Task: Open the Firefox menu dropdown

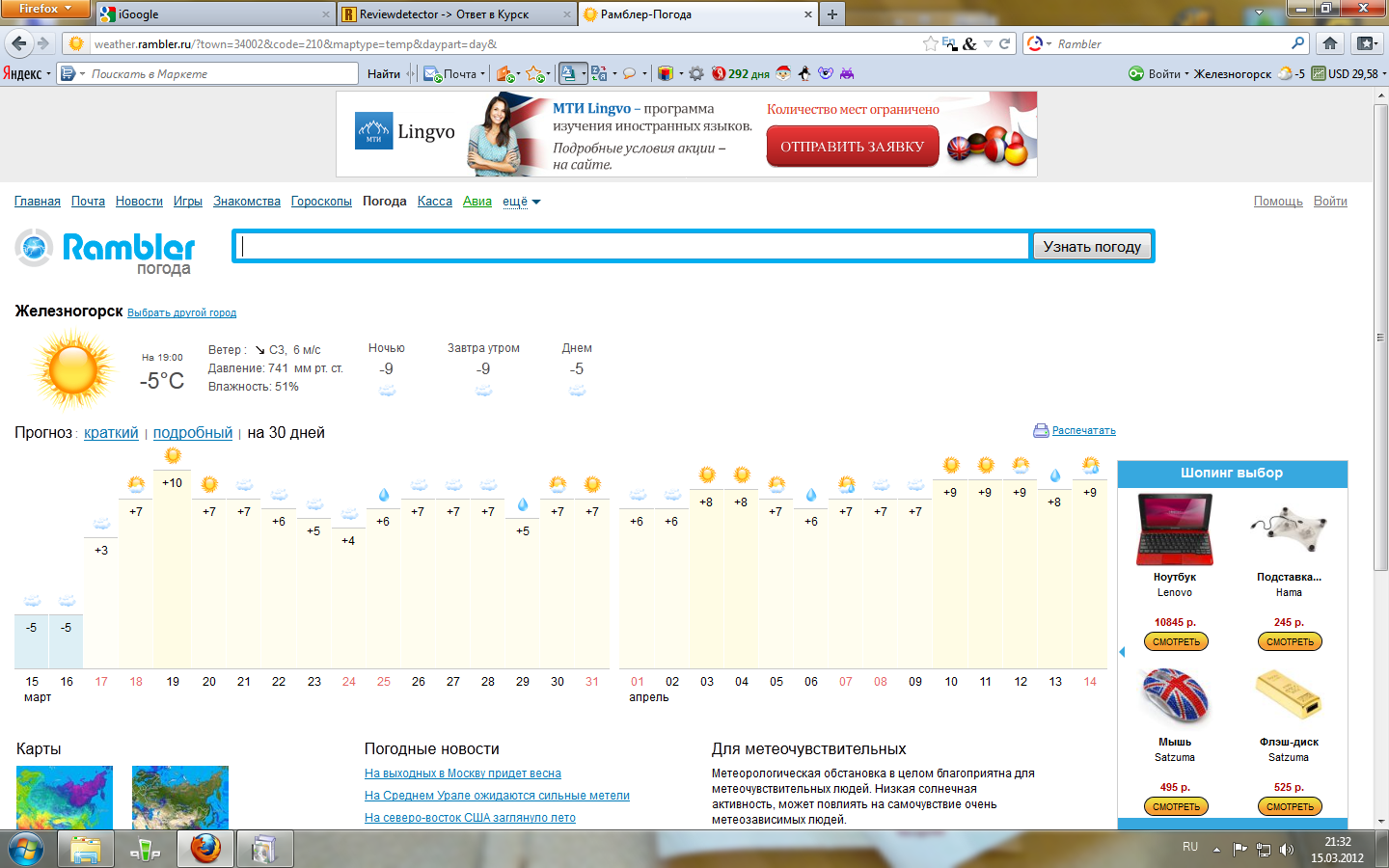Action: 45,9
